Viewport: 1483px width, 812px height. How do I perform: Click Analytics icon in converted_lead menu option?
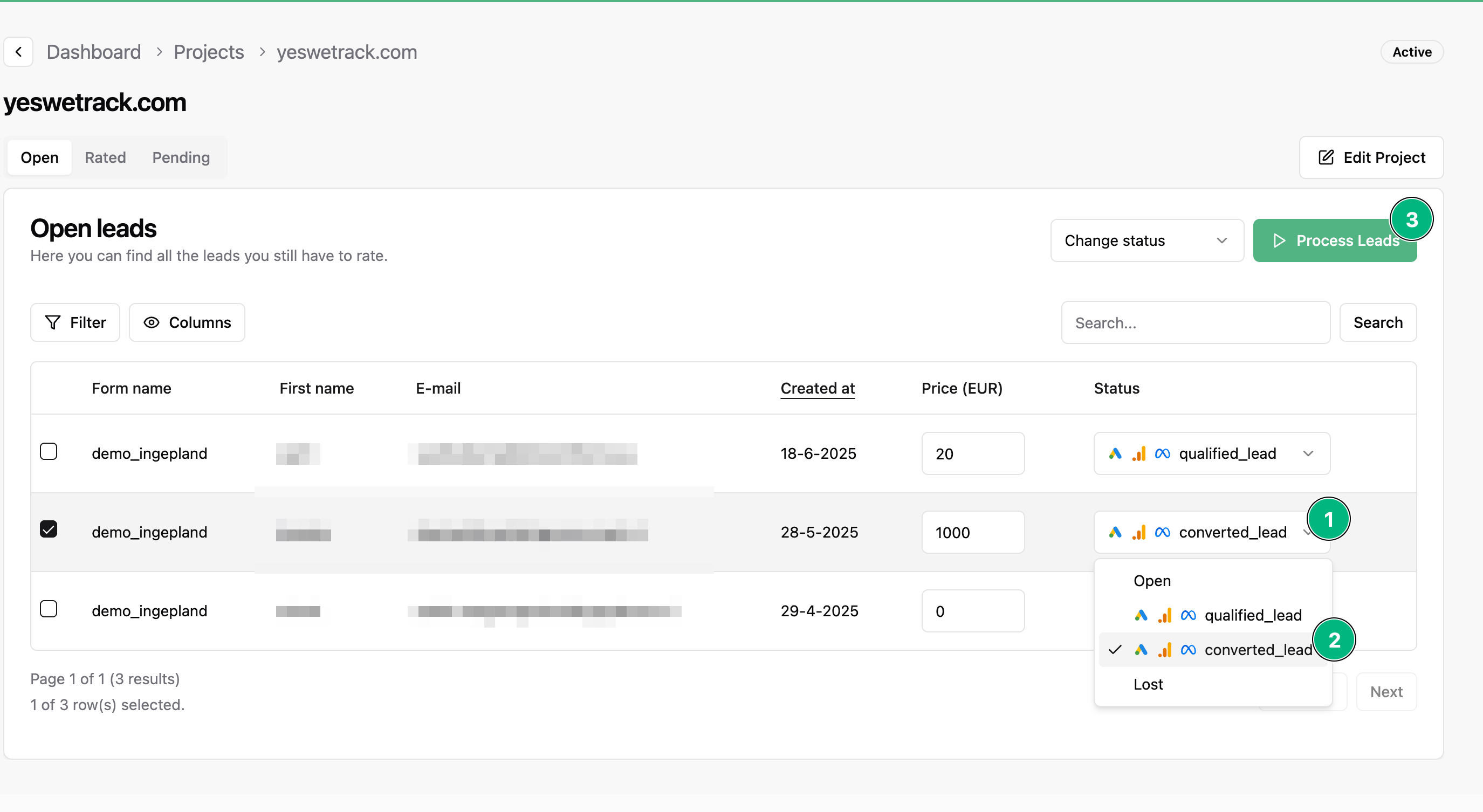pyautogui.click(x=1165, y=650)
